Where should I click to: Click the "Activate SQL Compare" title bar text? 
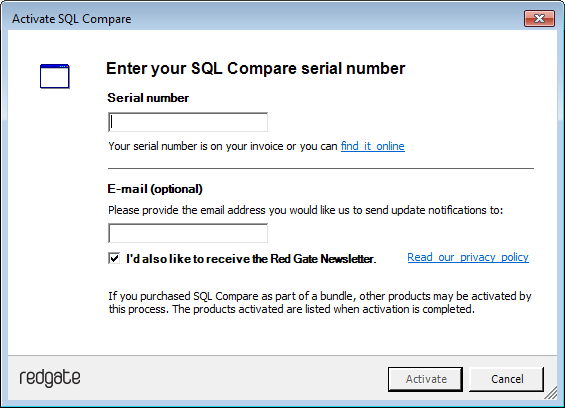72,19
